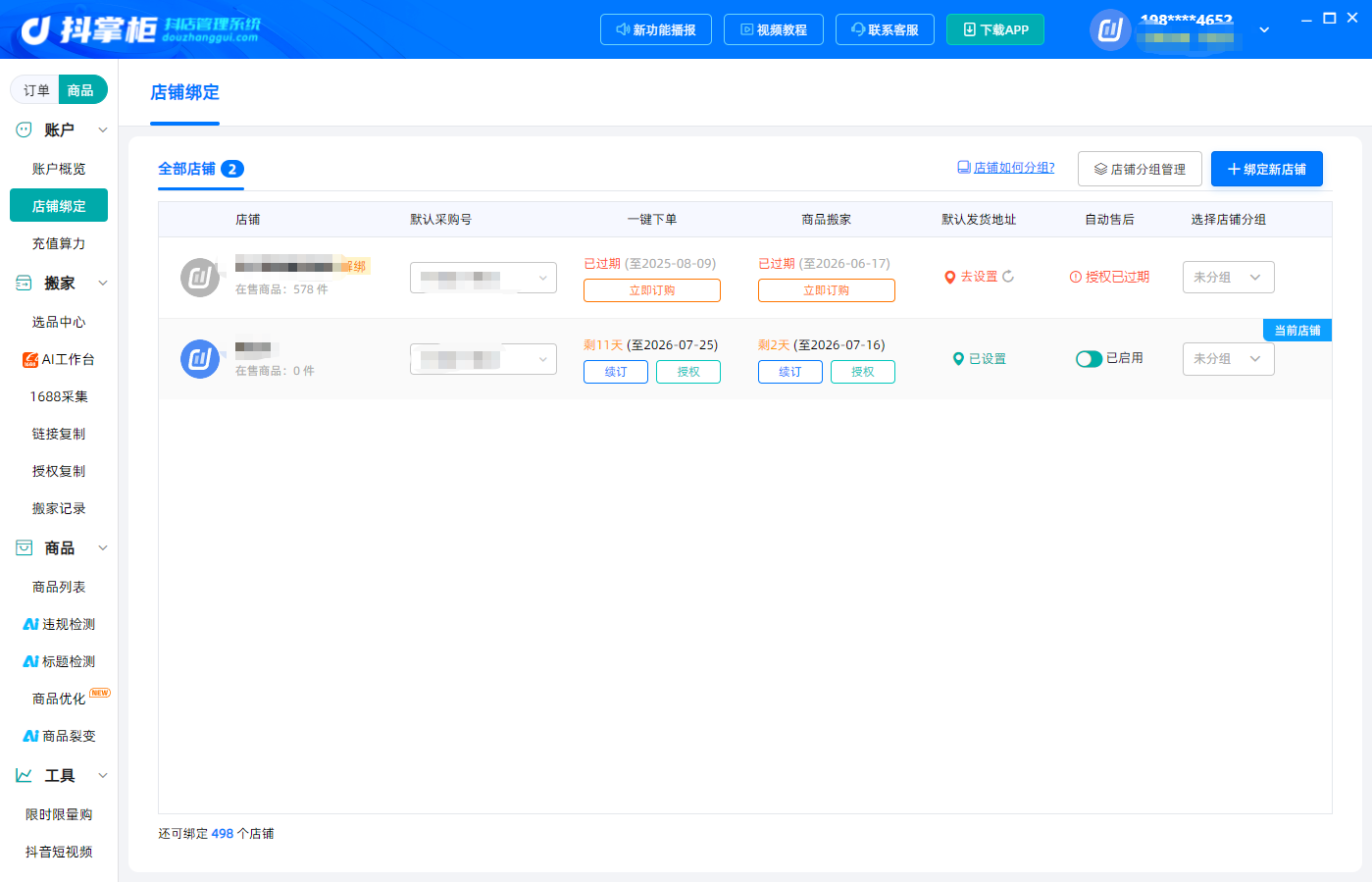The image size is (1372, 882).
Task: Open the account dropdown arrow in header
Action: coord(1264,29)
